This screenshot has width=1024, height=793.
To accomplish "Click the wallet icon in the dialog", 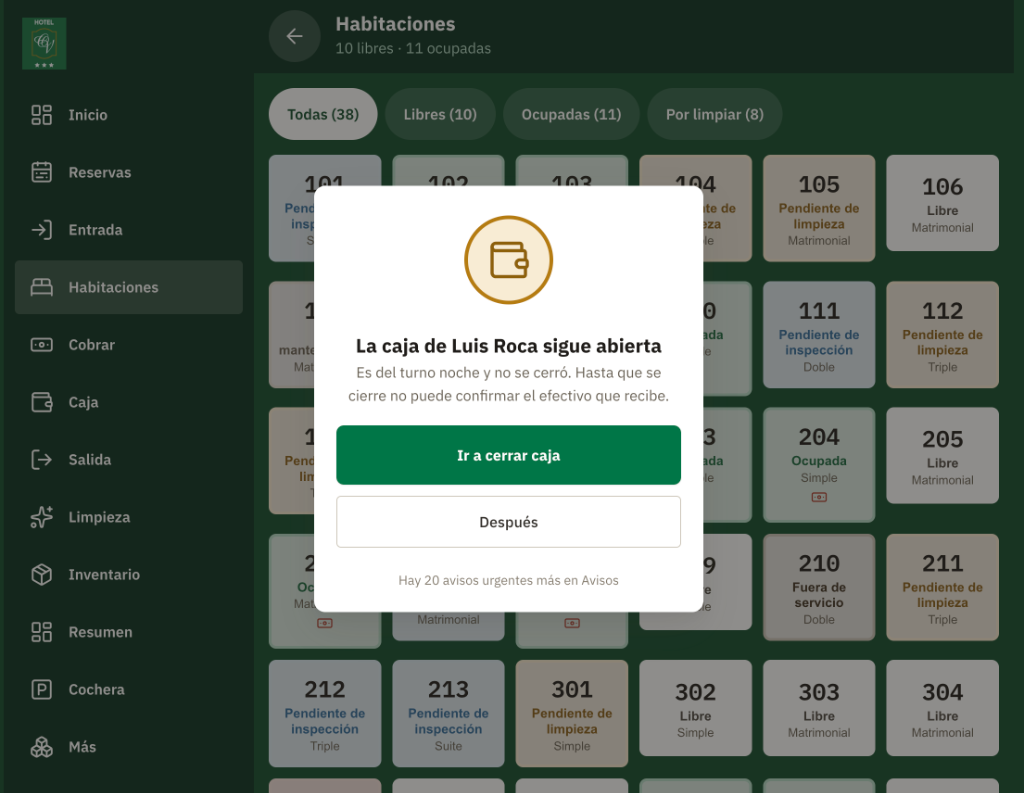I will [509, 260].
